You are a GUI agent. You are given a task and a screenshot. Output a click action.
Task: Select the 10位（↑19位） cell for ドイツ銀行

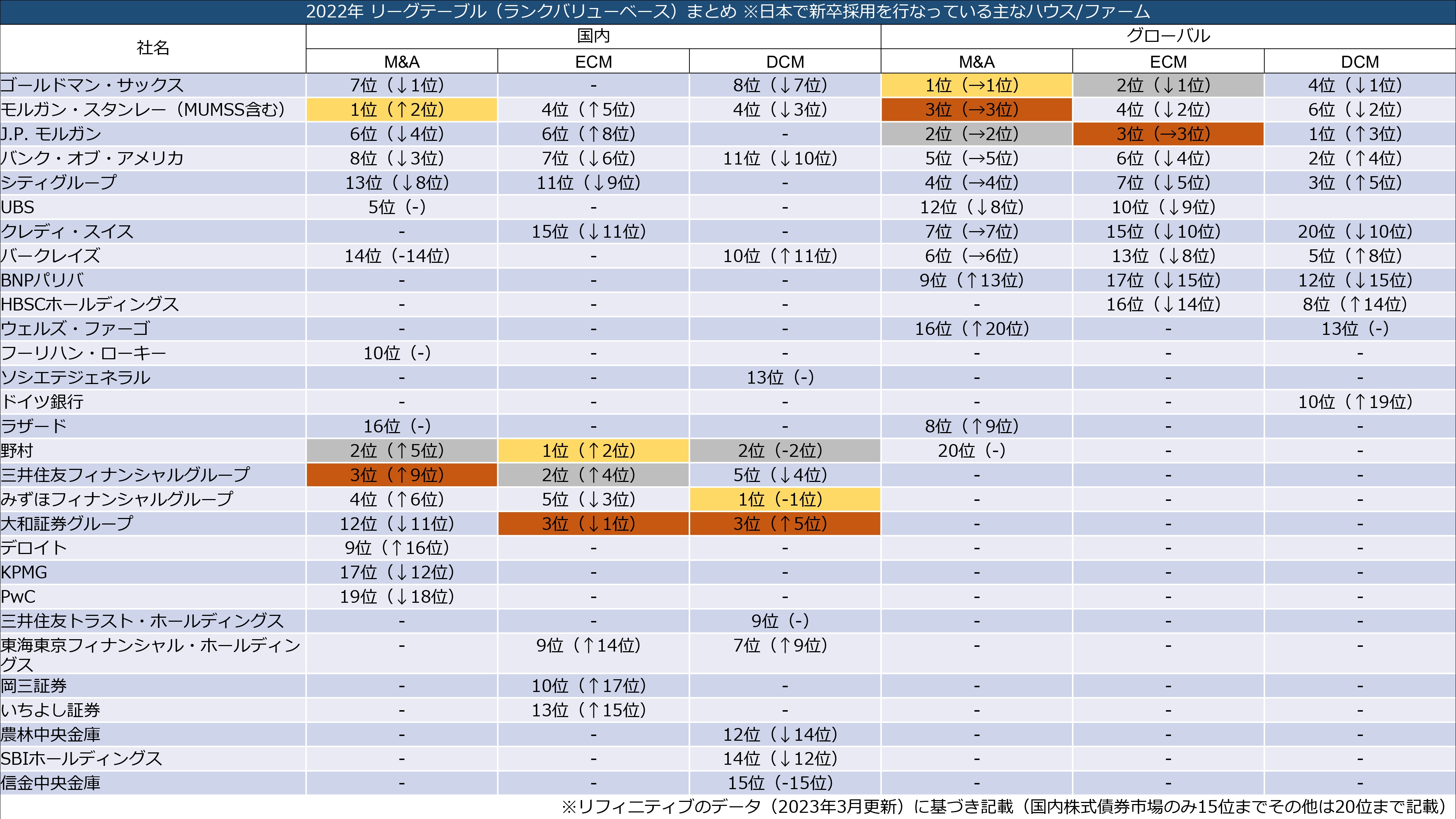coord(1359,402)
